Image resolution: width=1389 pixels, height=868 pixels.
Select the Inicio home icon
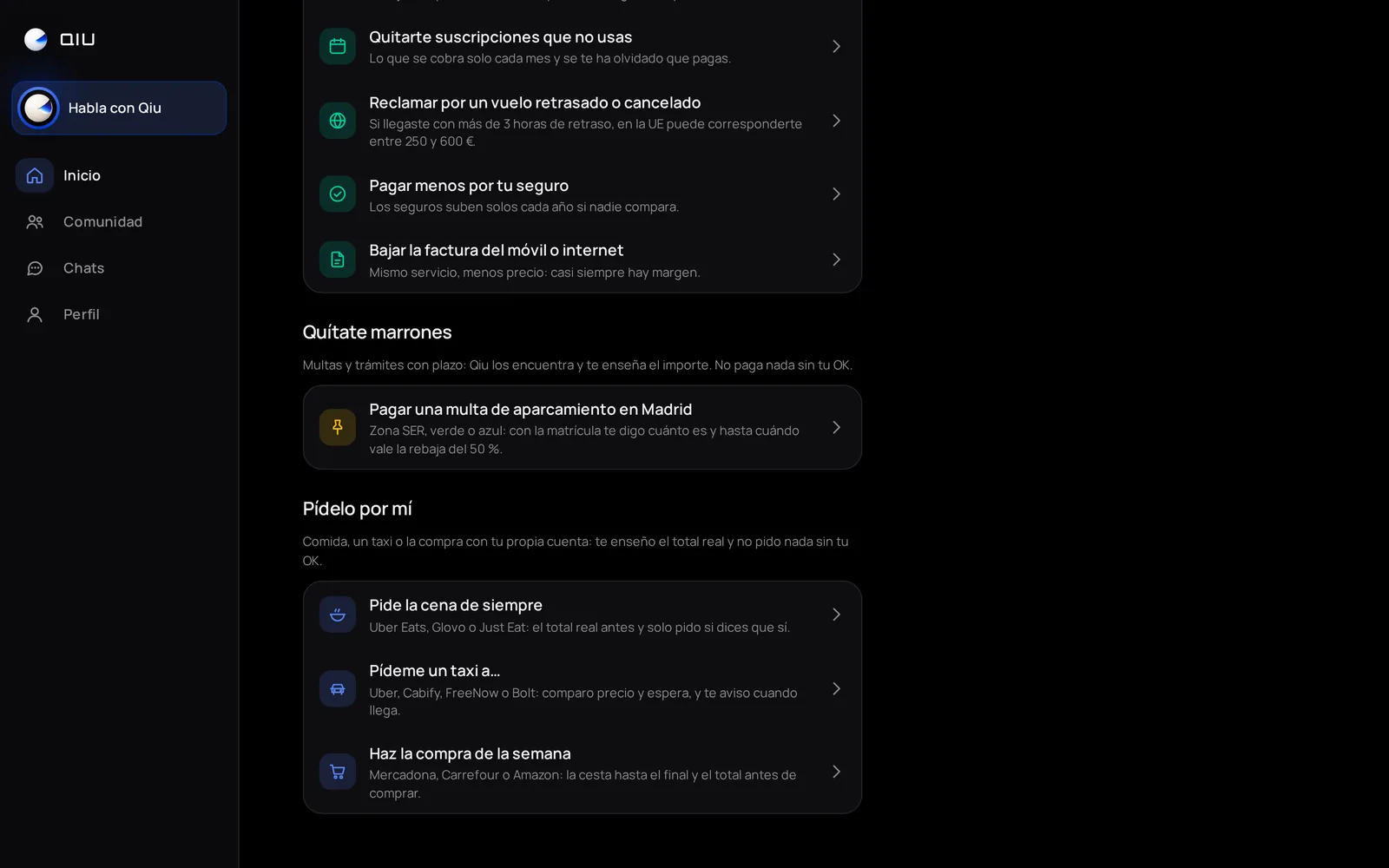click(35, 175)
